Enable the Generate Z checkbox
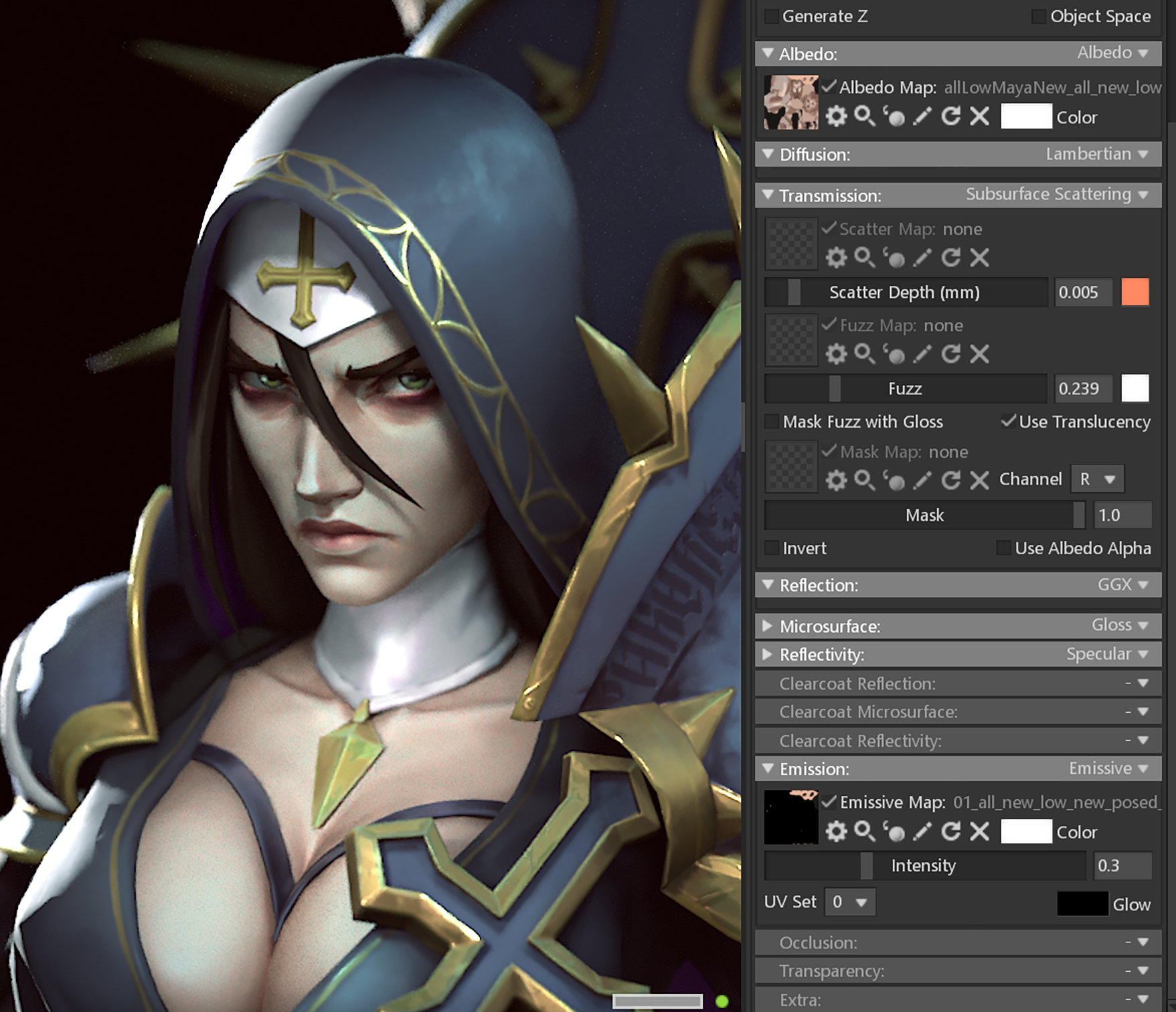Viewport: 1176px width, 1012px height. pos(772,16)
